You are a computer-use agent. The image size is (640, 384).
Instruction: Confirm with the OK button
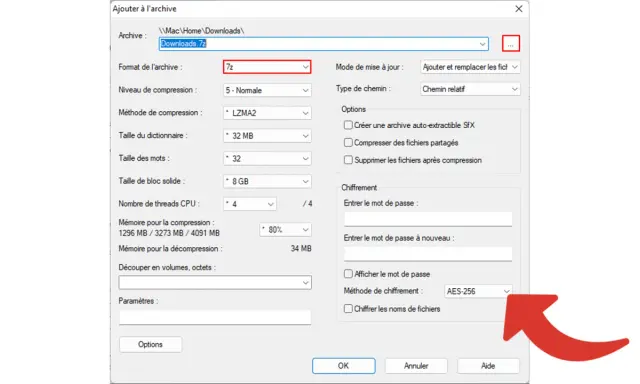click(x=344, y=366)
